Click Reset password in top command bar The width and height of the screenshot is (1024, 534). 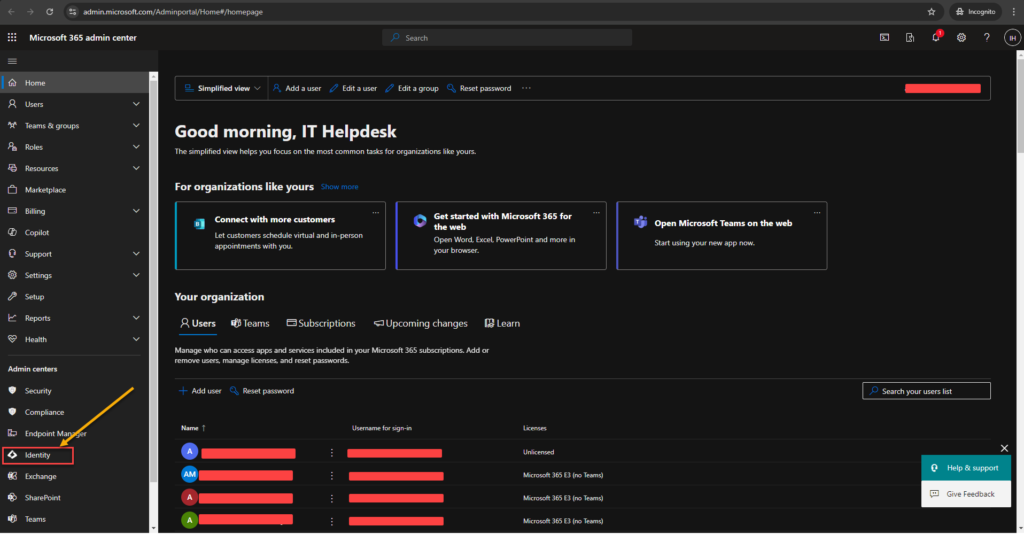[479, 88]
